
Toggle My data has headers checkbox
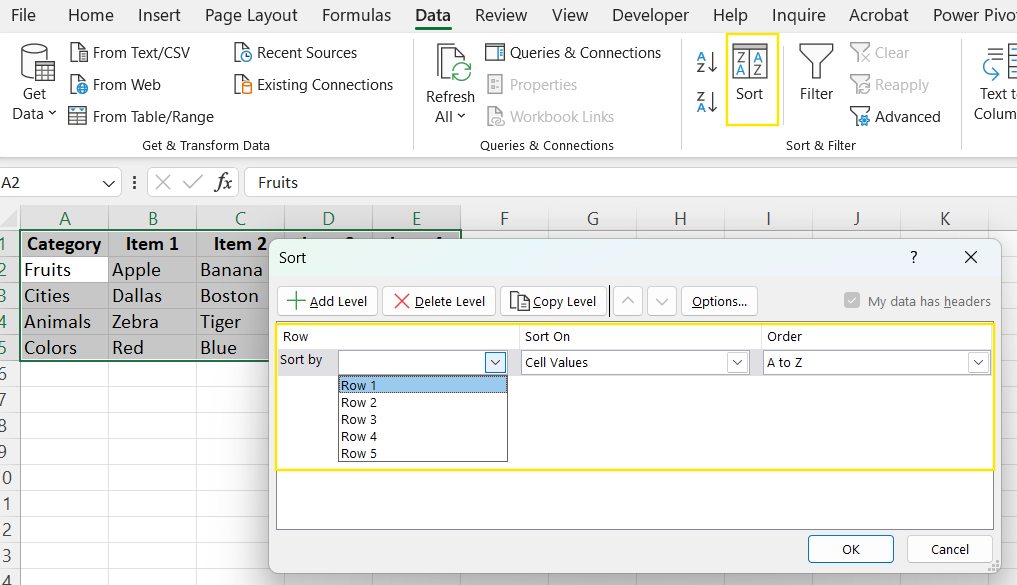(x=852, y=300)
